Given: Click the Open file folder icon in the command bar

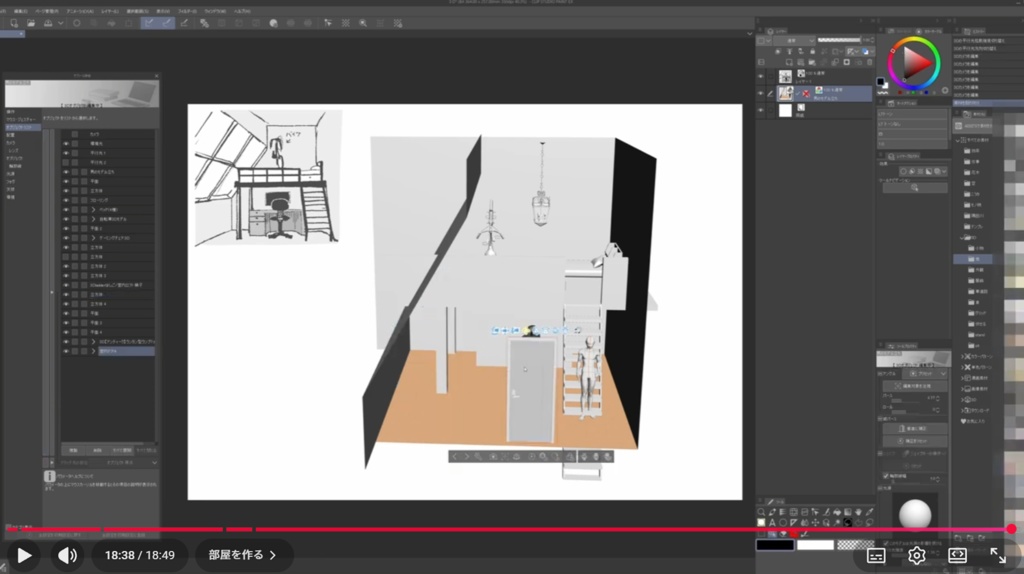Looking at the screenshot, I should click(x=31, y=23).
